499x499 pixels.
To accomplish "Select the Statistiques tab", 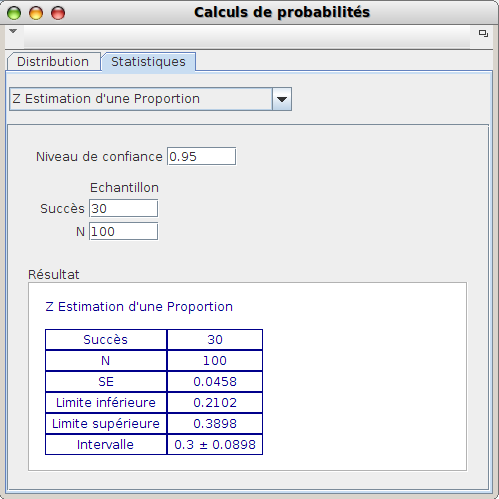I will 148,62.
